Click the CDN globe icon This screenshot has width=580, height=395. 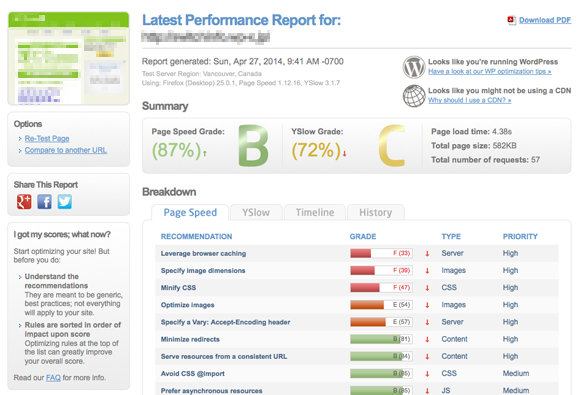point(414,96)
